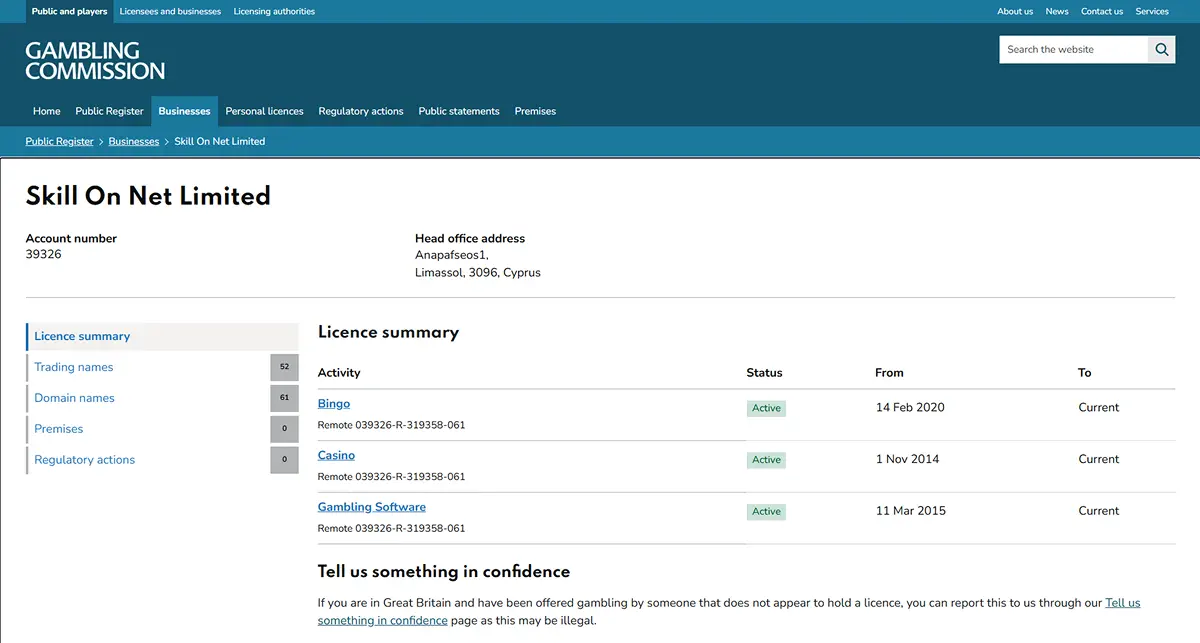This screenshot has width=1200, height=643.
Task: Click Active status badge for Gambling Software
Action: pyautogui.click(x=766, y=511)
